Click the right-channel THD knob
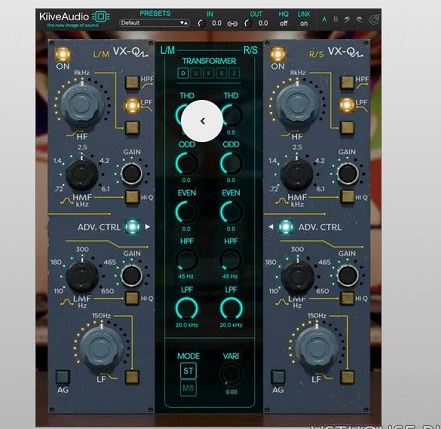 tap(231, 115)
